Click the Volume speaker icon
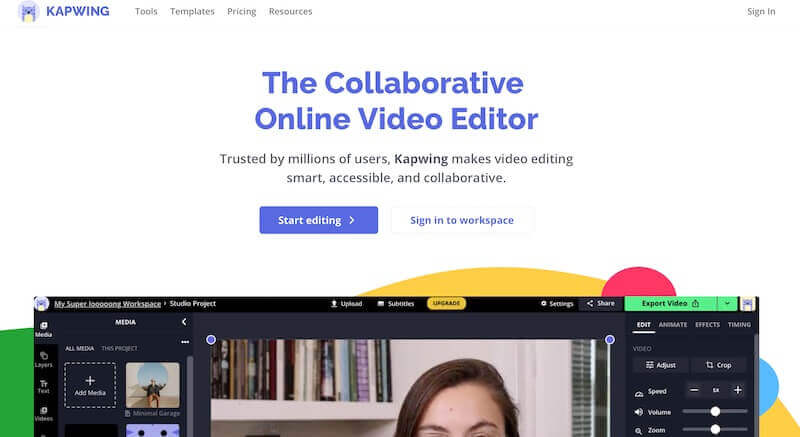 [x=639, y=412]
